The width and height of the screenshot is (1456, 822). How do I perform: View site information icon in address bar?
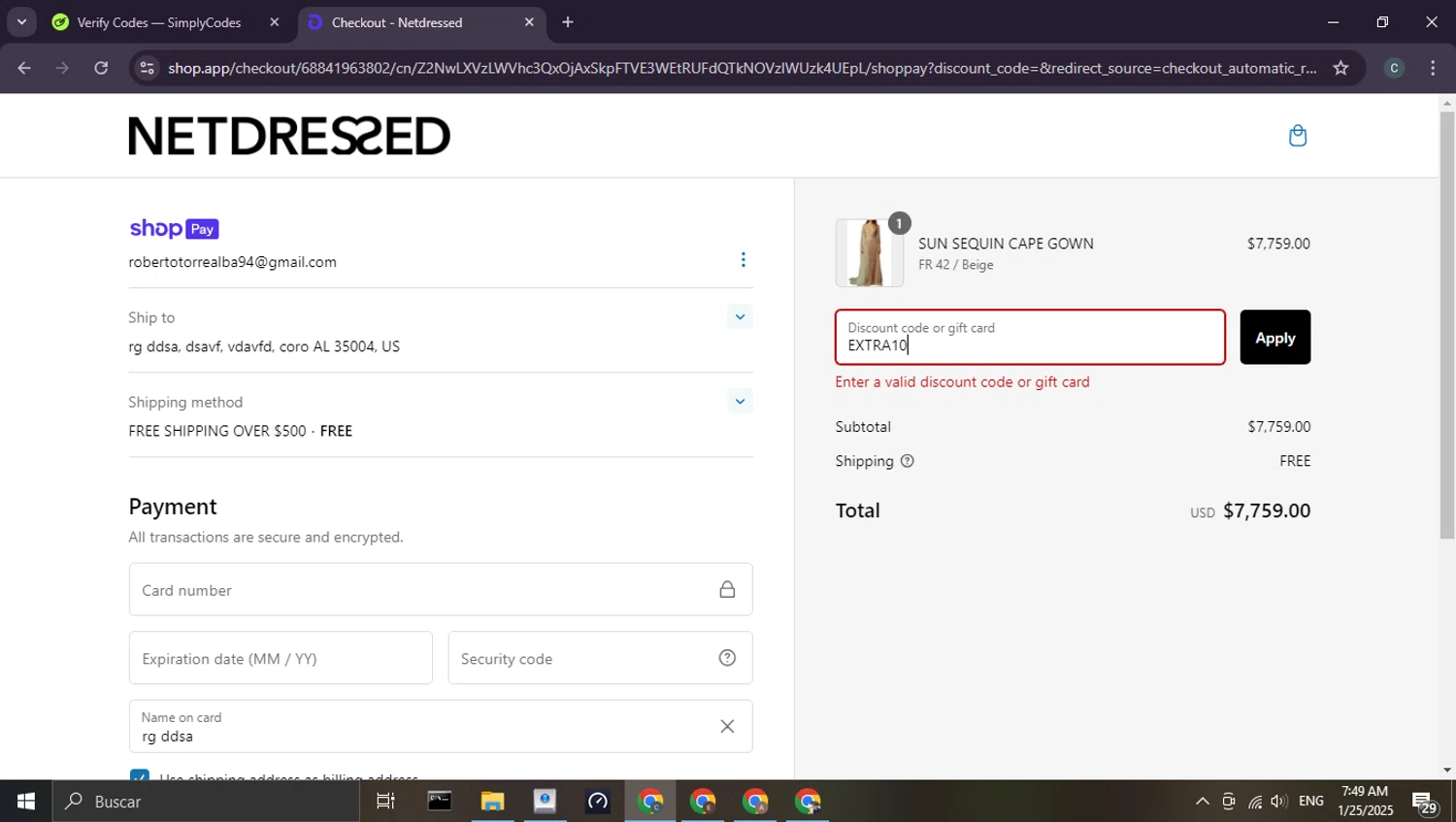point(148,68)
